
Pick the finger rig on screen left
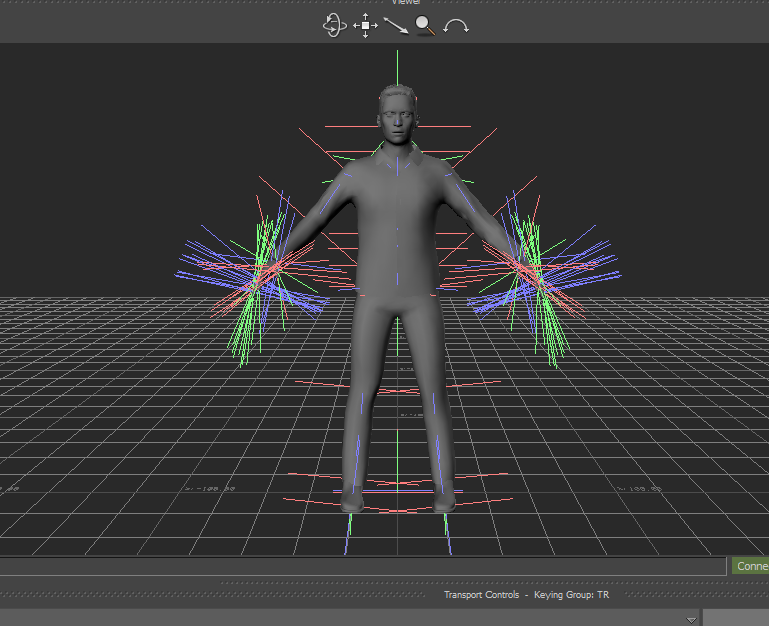[x=262, y=277]
